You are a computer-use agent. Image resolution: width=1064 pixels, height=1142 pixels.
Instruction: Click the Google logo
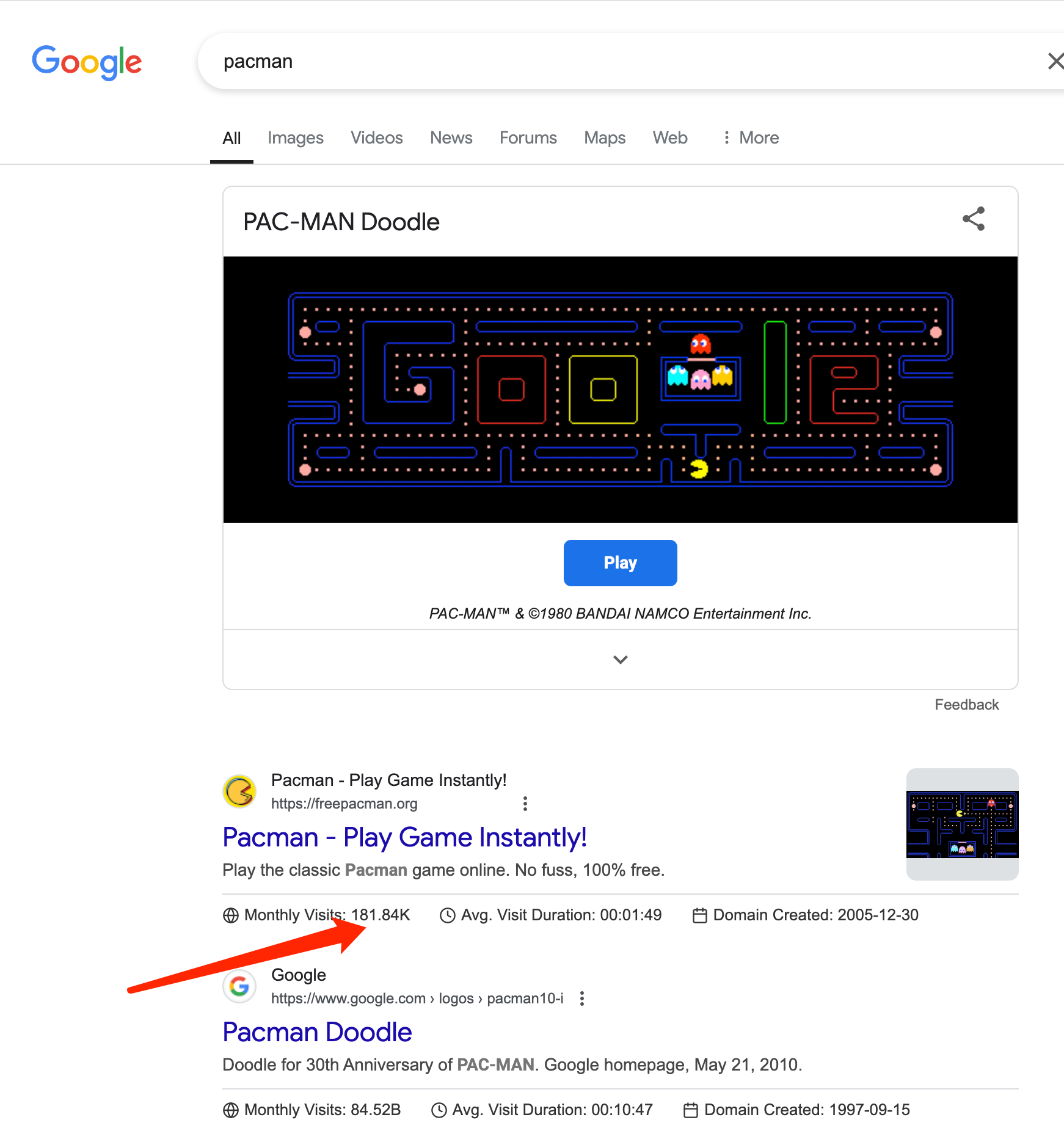pos(87,62)
